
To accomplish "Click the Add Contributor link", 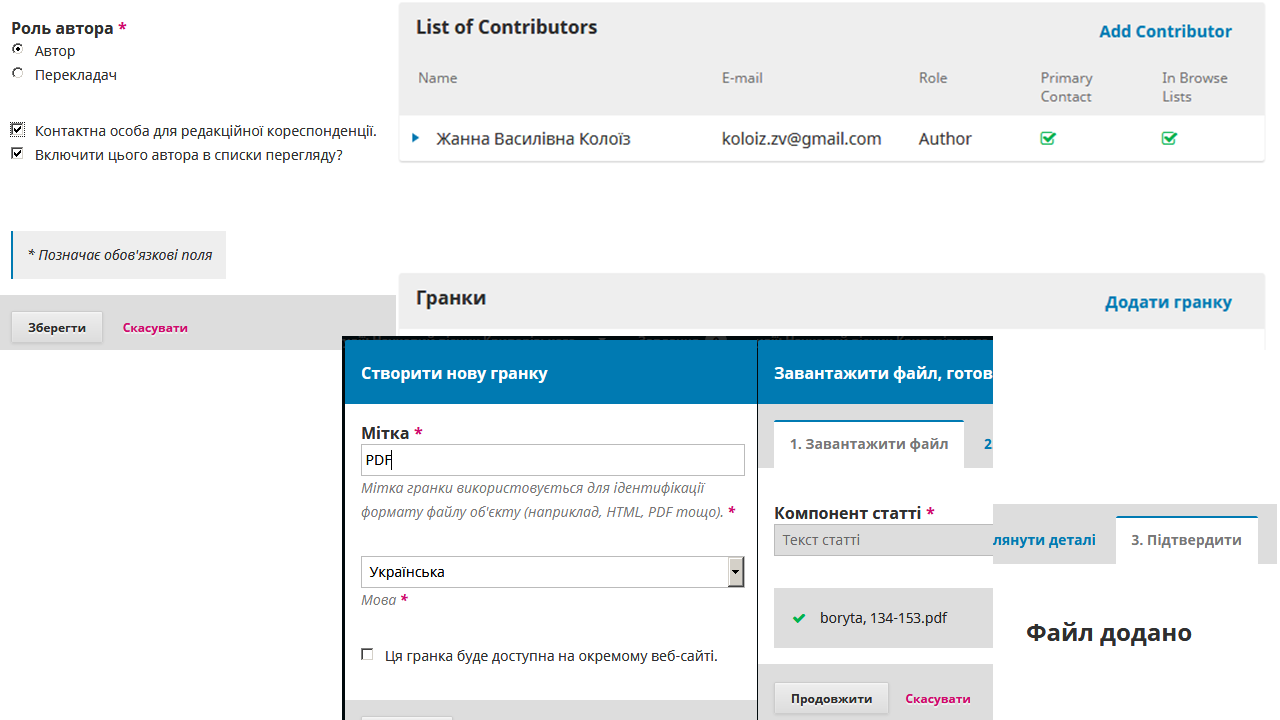I will click(x=1165, y=31).
